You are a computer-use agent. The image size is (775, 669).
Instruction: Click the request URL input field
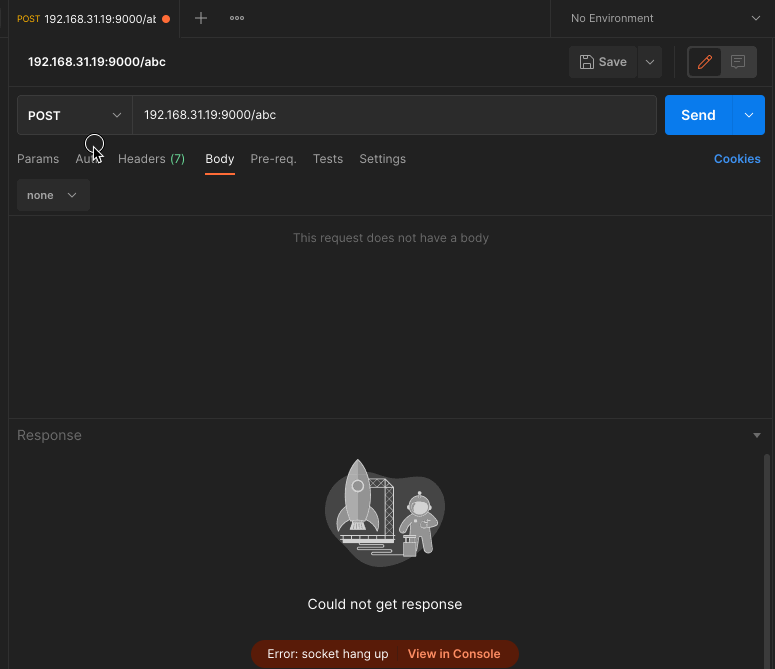(x=394, y=115)
